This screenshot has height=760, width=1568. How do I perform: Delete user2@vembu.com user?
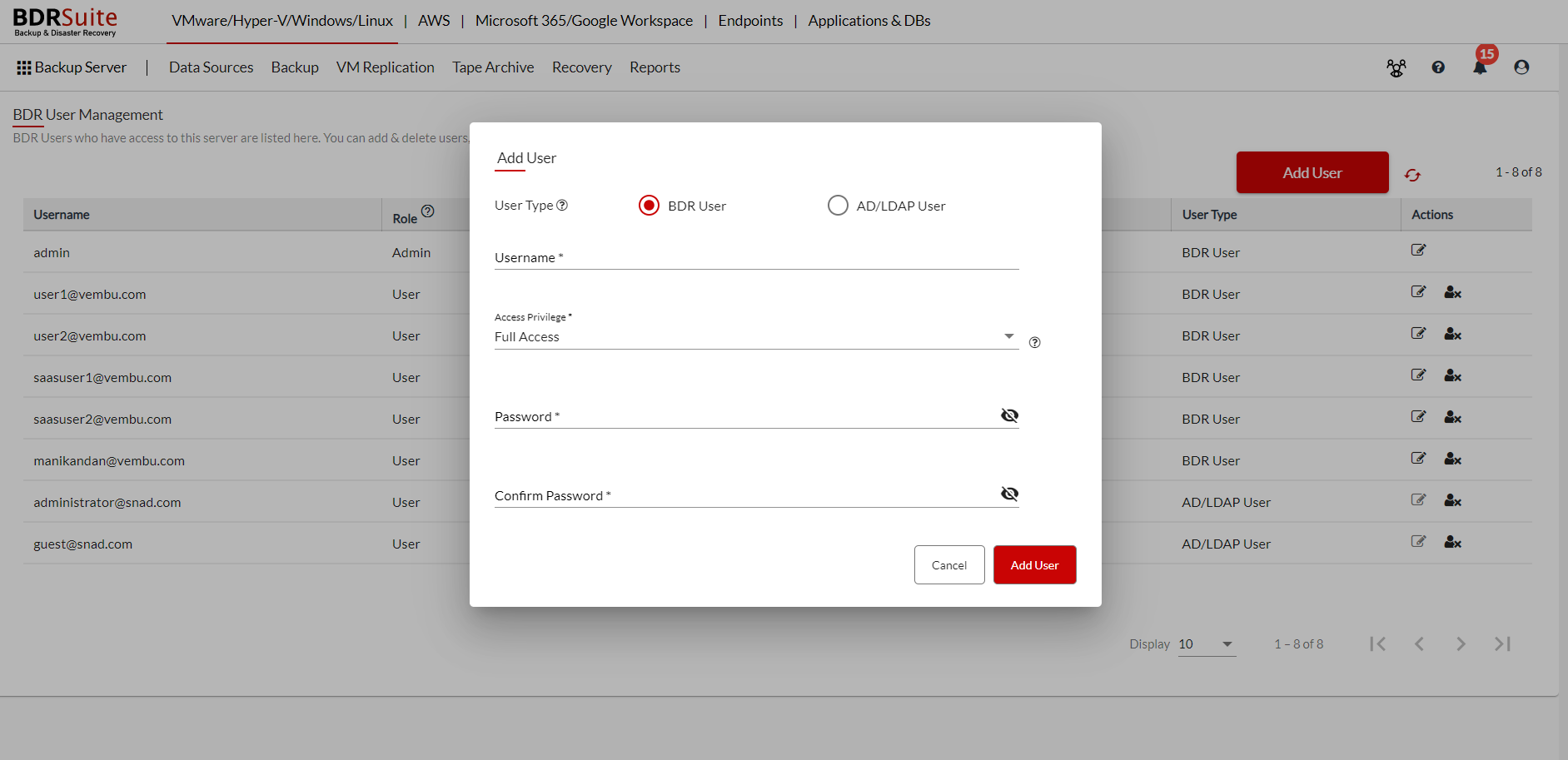coord(1453,335)
